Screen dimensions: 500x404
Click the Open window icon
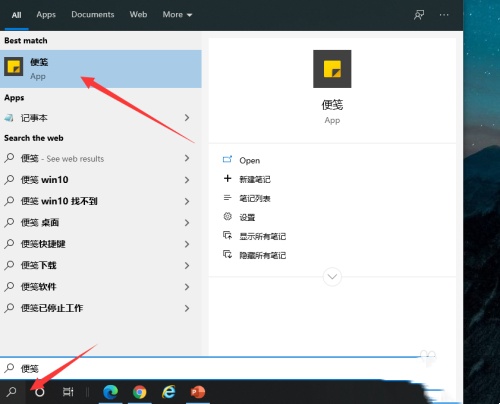[x=227, y=160]
